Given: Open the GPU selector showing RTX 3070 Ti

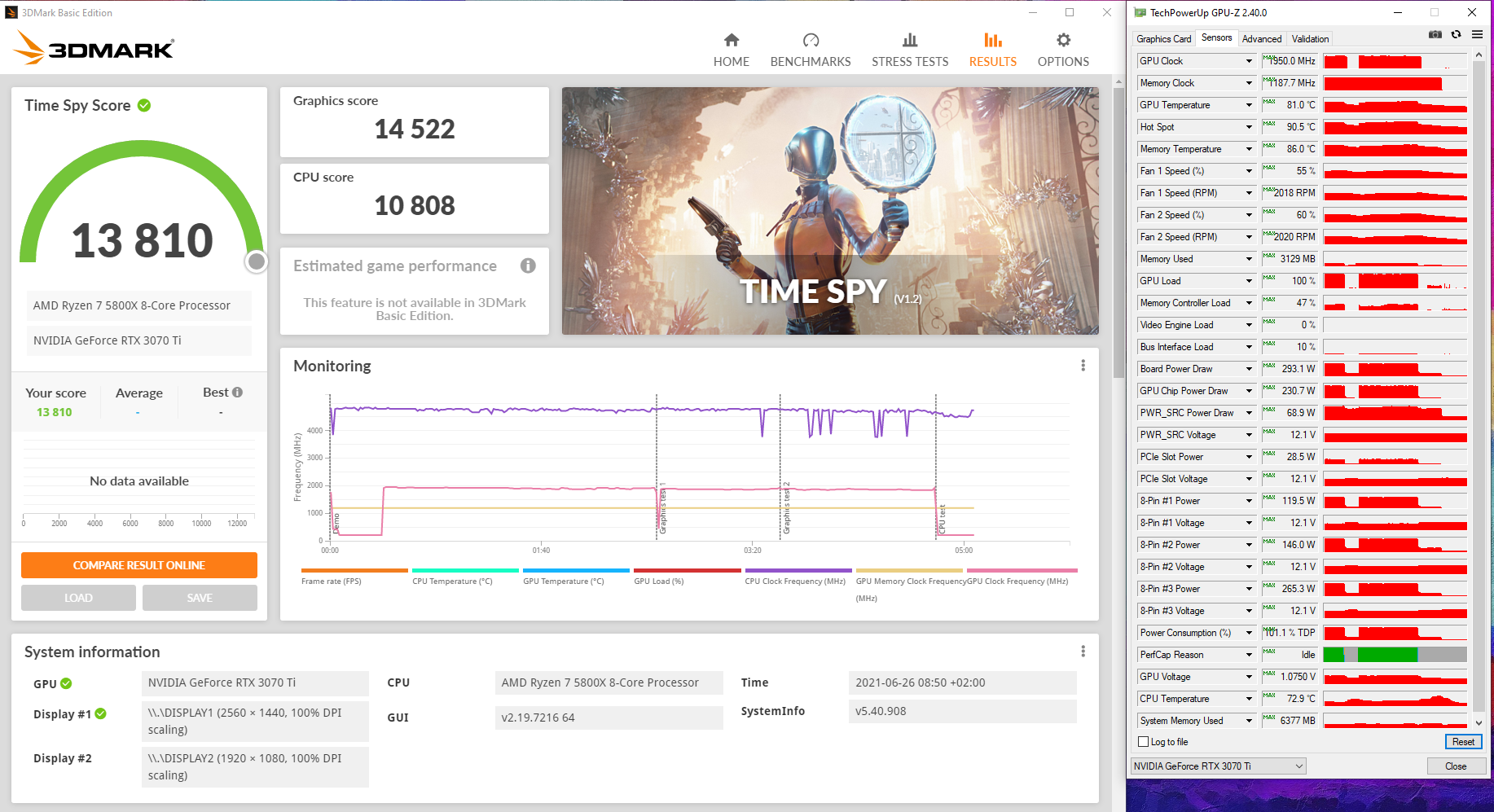Looking at the screenshot, I should click(x=1218, y=766).
